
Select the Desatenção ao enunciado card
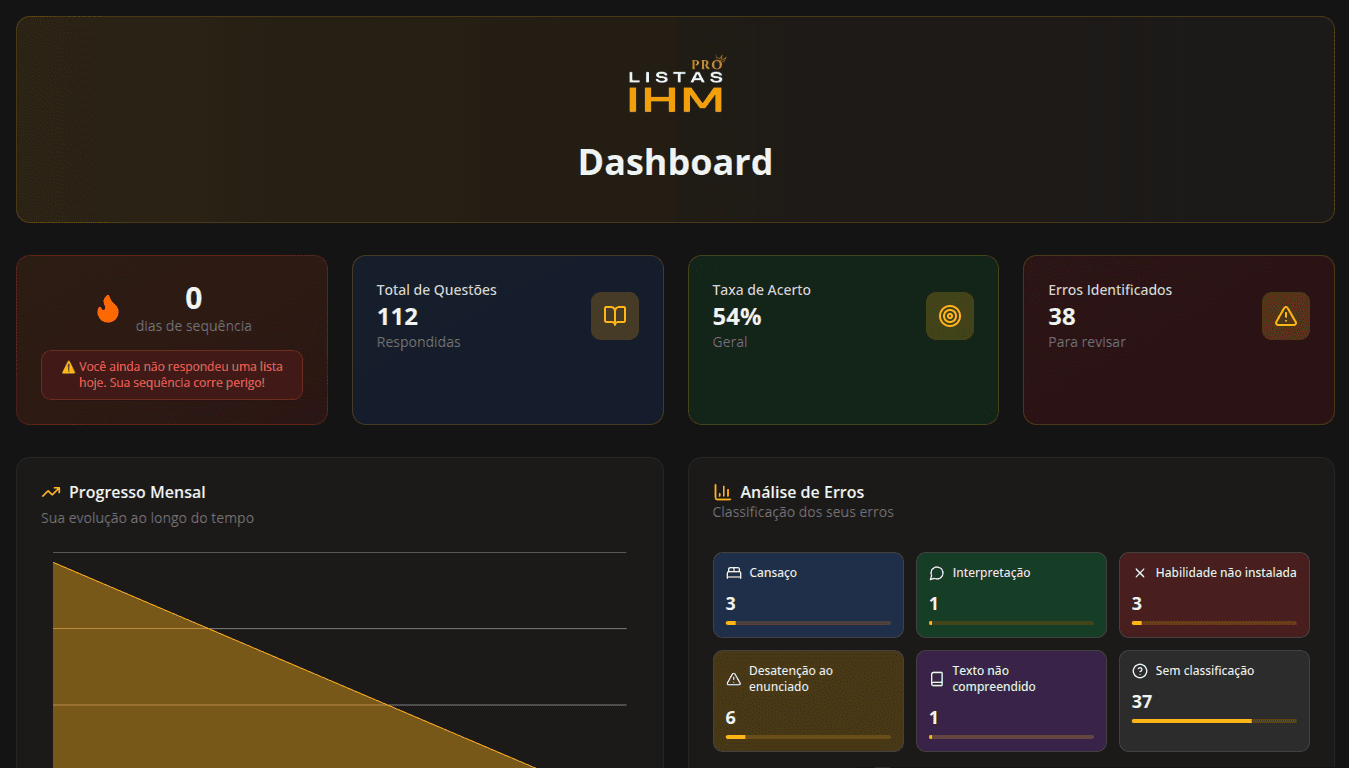808,700
